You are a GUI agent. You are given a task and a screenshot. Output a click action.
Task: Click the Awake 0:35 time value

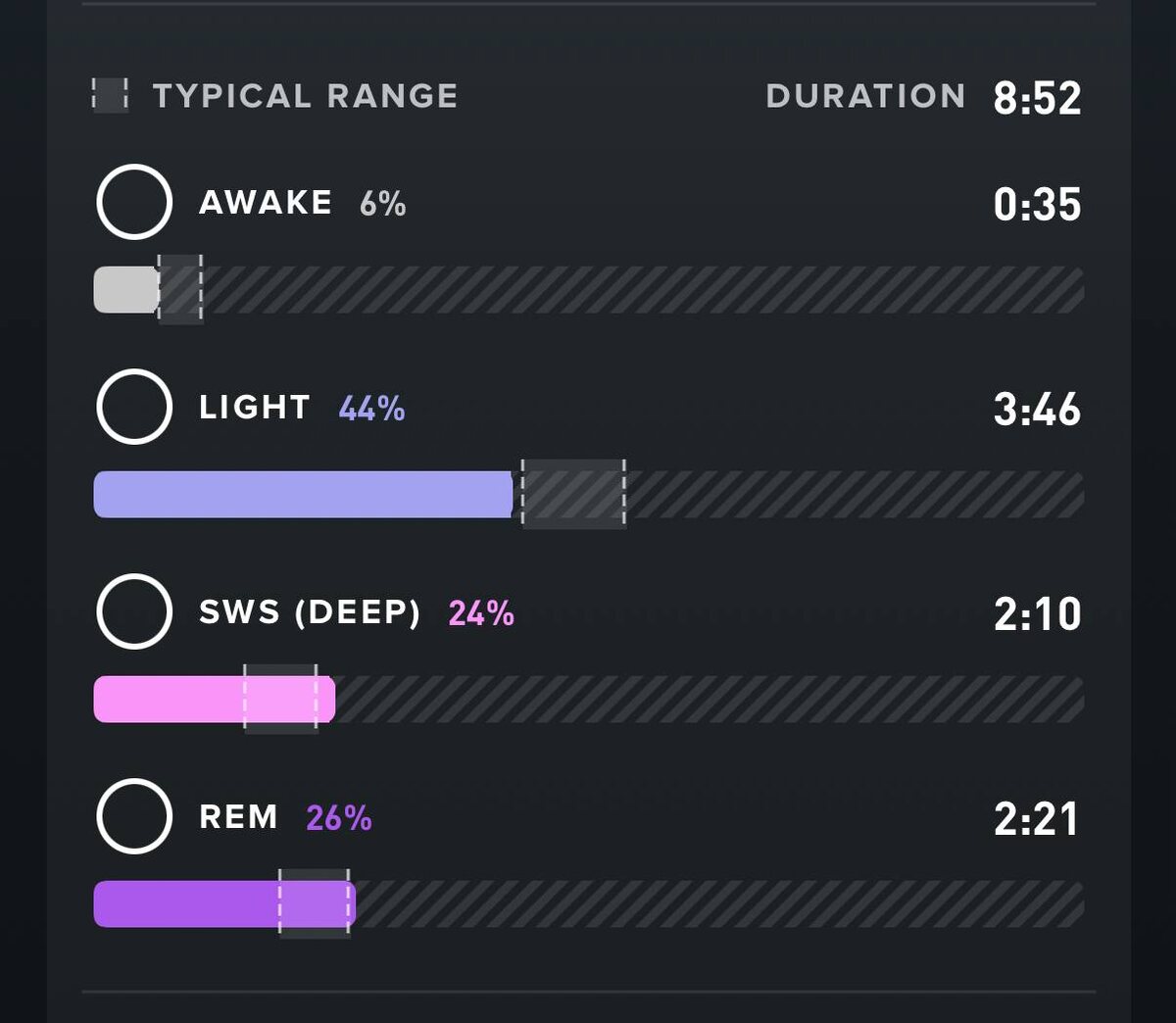click(1037, 205)
